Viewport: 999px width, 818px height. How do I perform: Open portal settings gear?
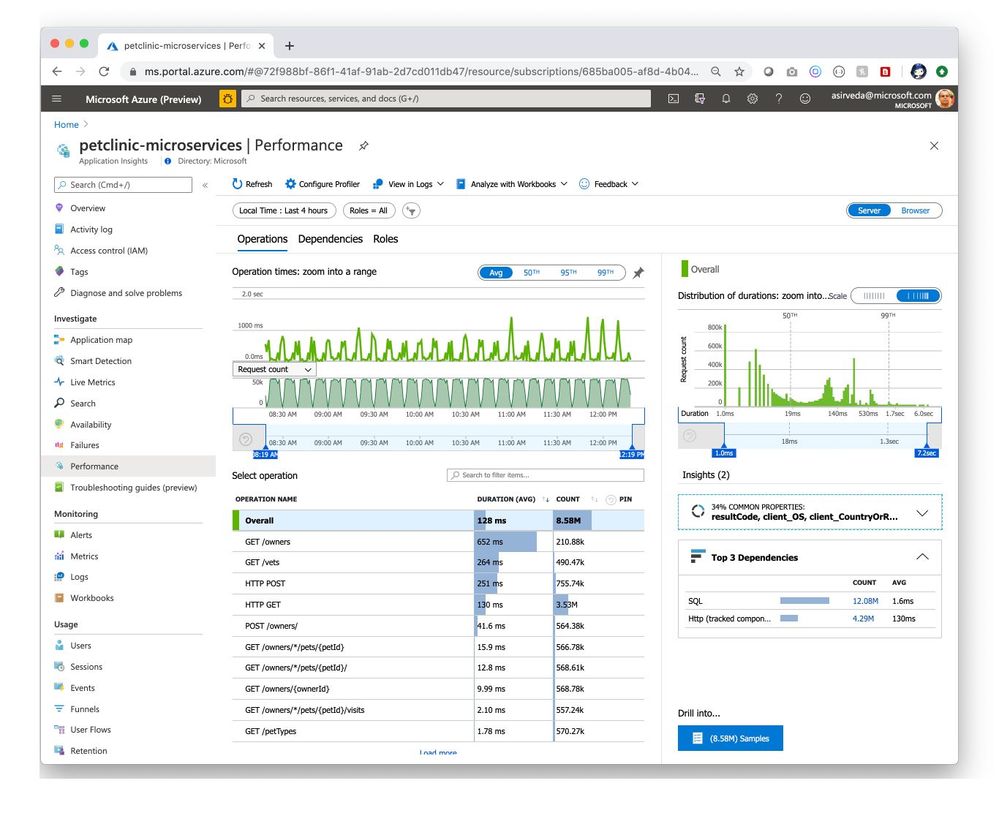752,99
